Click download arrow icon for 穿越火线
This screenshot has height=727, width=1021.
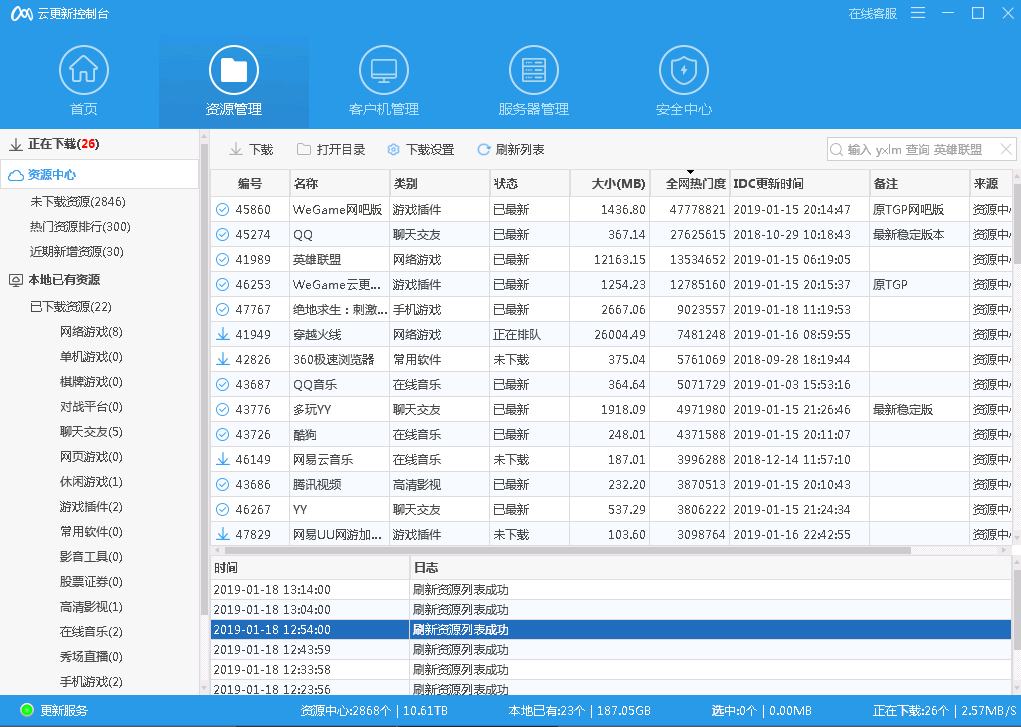pyautogui.click(x=223, y=334)
